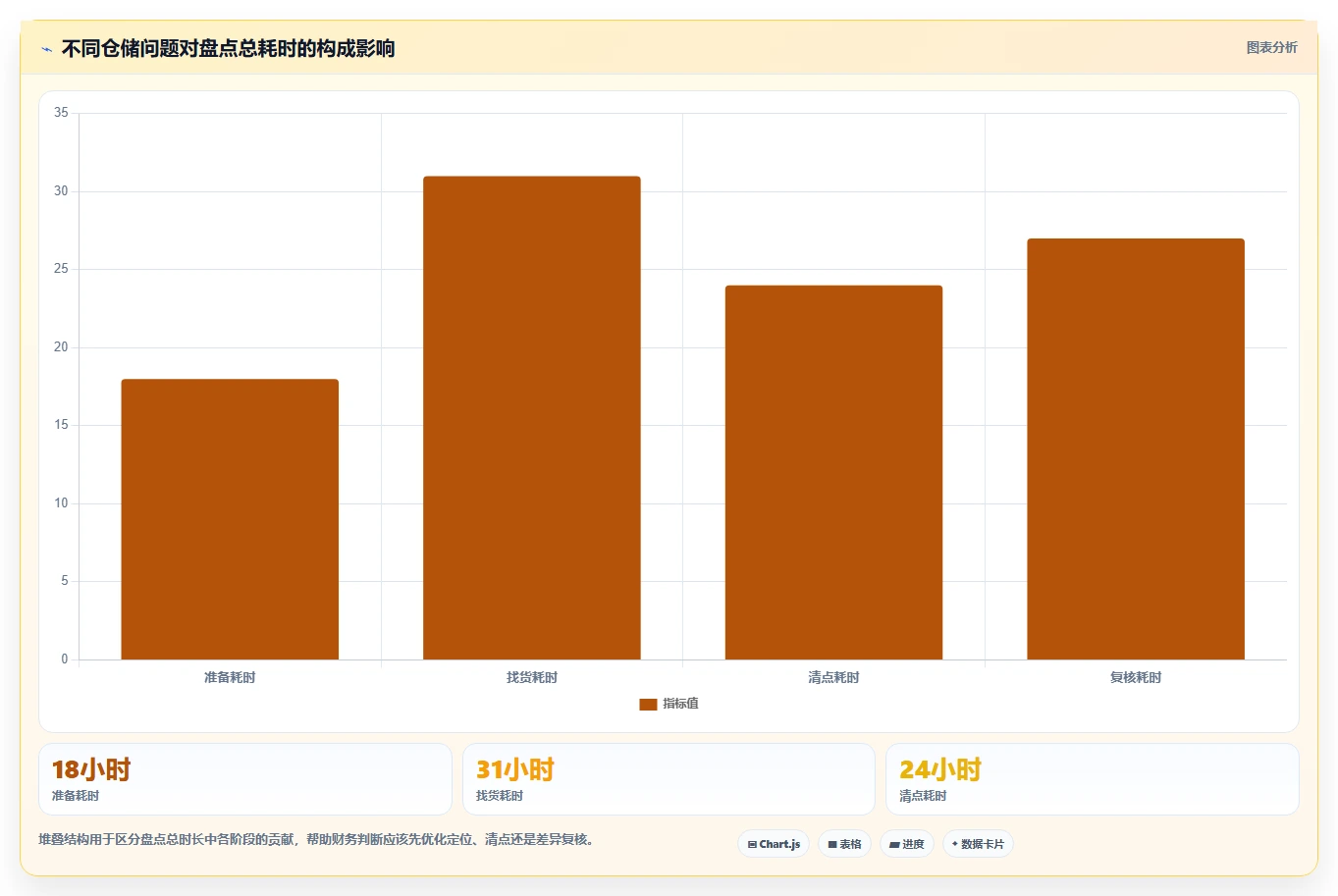The height and width of the screenshot is (896, 1338).
Task: Open the 31小时 找货耗时 data card
Action: (x=669, y=779)
